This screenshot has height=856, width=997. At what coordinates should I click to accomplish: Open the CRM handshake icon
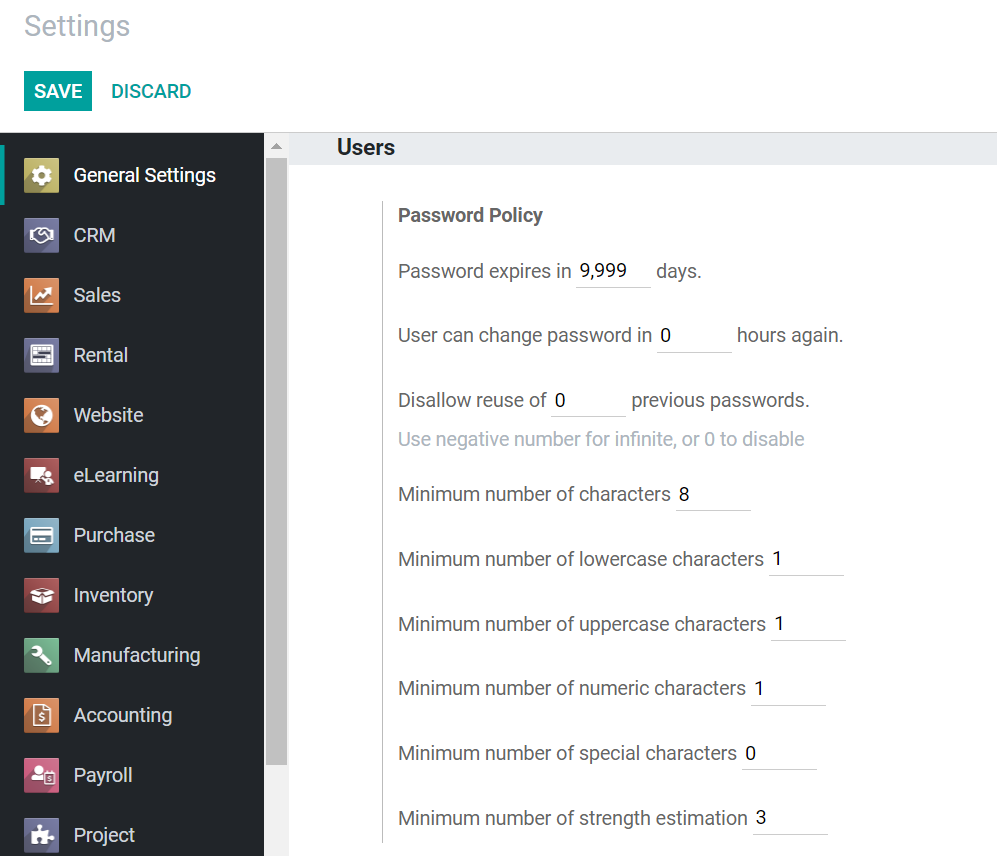click(41, 235)
